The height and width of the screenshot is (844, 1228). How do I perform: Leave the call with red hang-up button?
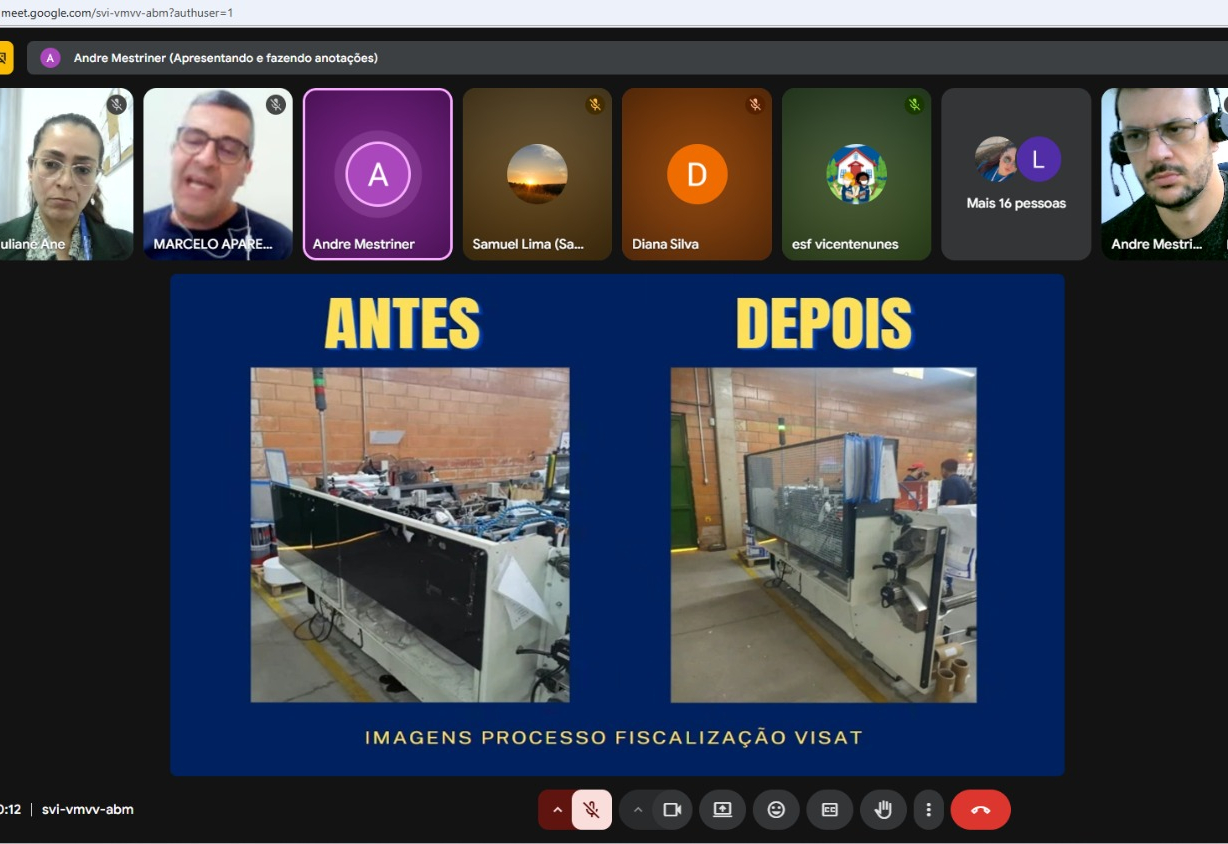click(980, 810)
